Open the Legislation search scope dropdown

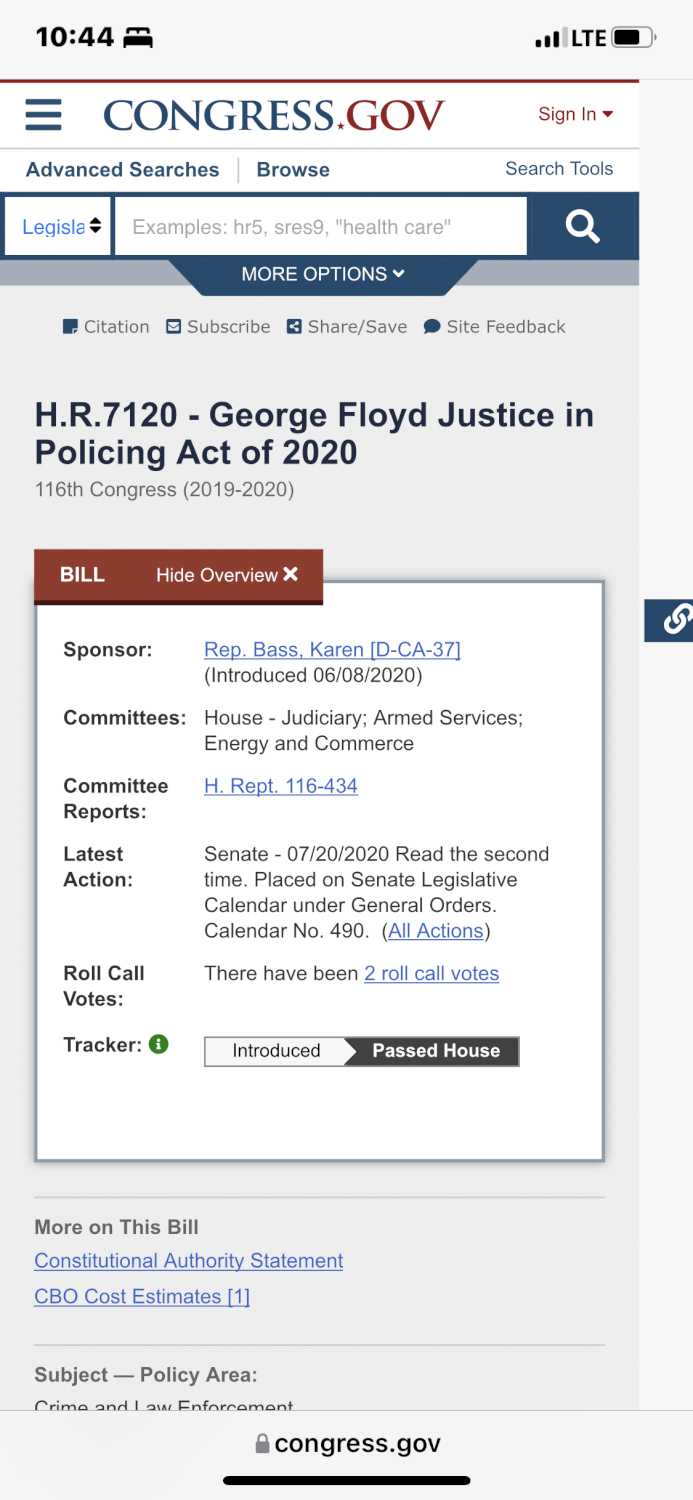pos(58,226)
